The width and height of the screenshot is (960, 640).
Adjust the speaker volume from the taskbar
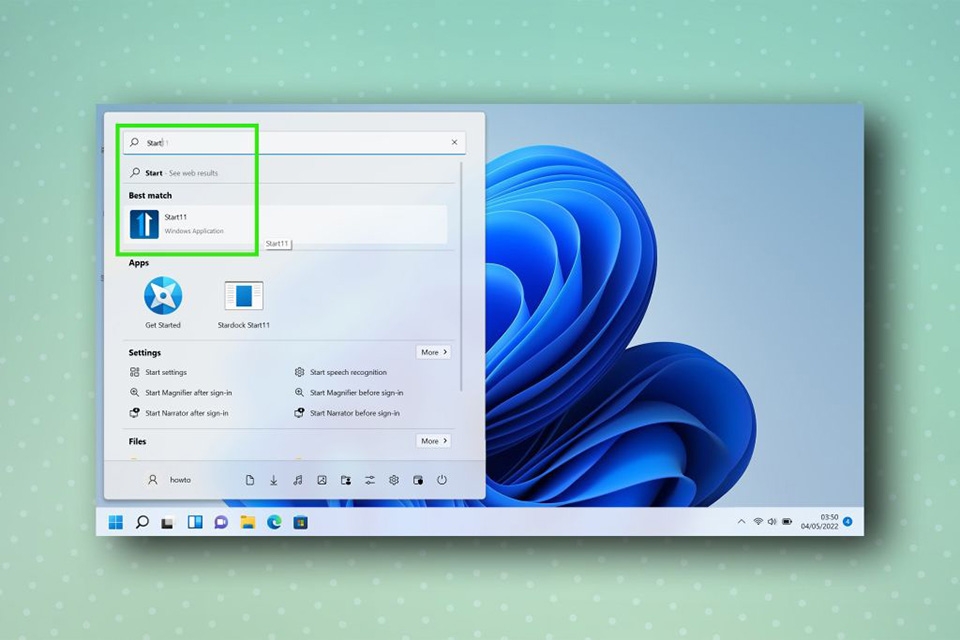[x=773, y=521]
